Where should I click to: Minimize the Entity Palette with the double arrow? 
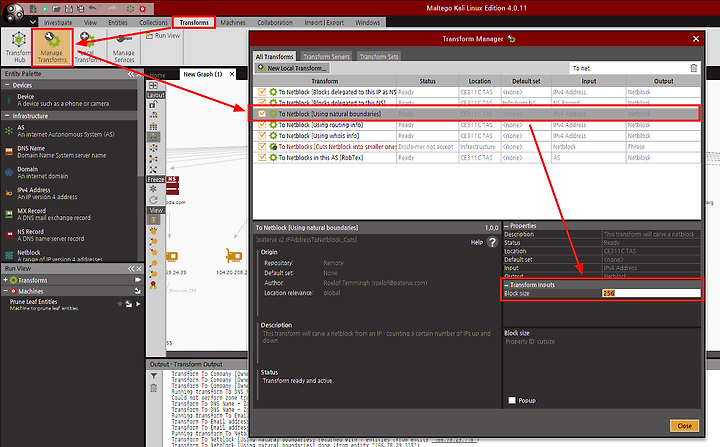[x=131, y=74]
